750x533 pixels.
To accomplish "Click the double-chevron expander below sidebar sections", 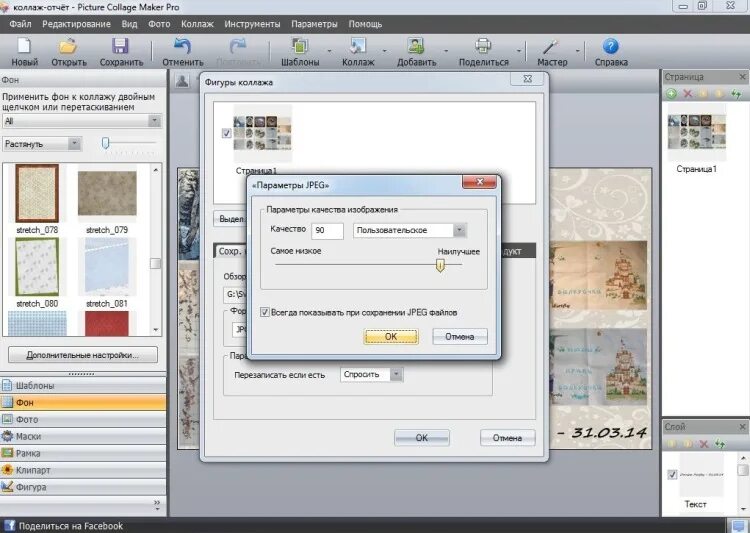I will pyautogui.click(x=157, y=505).
